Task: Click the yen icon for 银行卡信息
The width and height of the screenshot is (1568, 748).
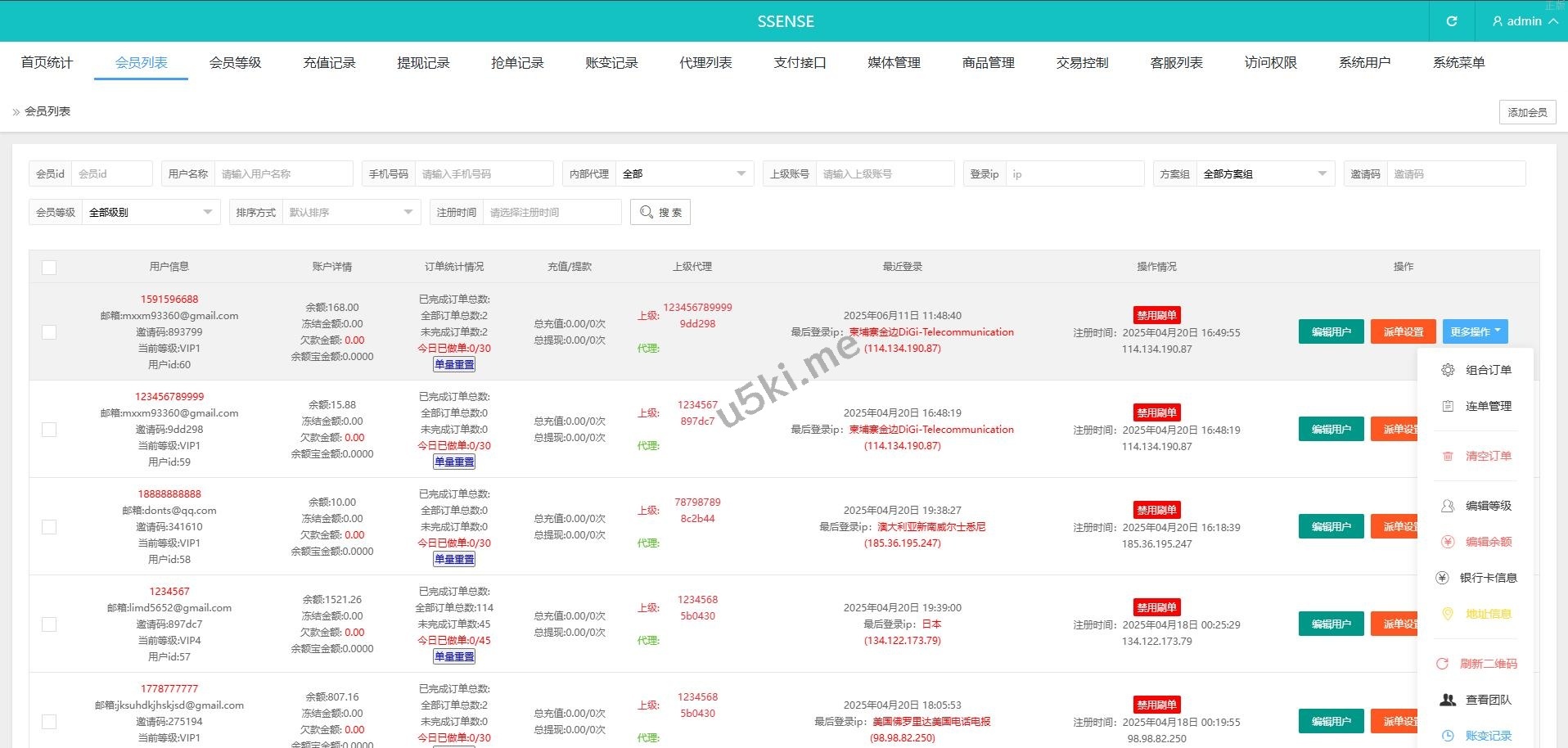Action: click(1442, 578)
